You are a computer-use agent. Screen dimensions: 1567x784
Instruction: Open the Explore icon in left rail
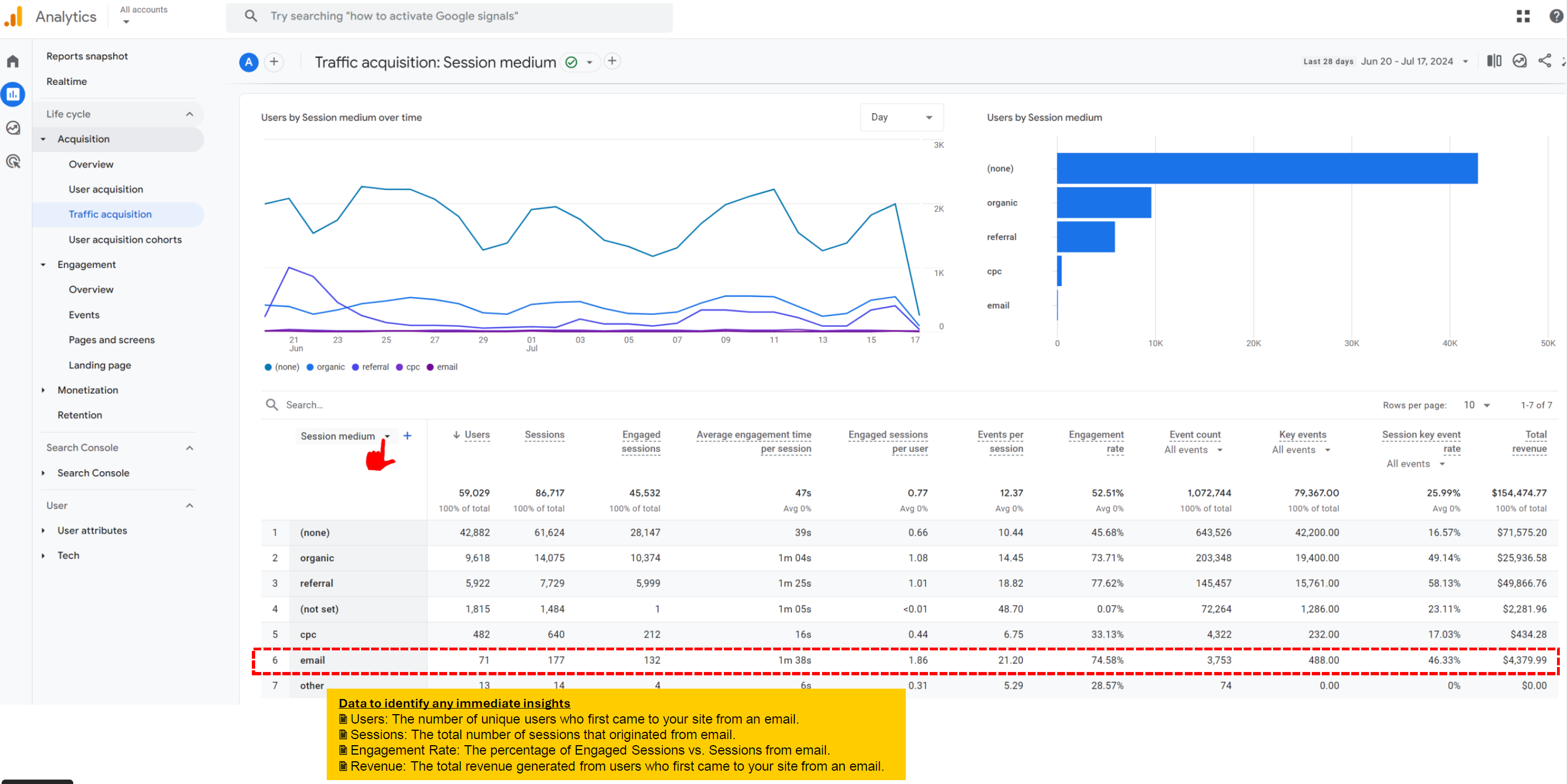[x=13, y=128]
